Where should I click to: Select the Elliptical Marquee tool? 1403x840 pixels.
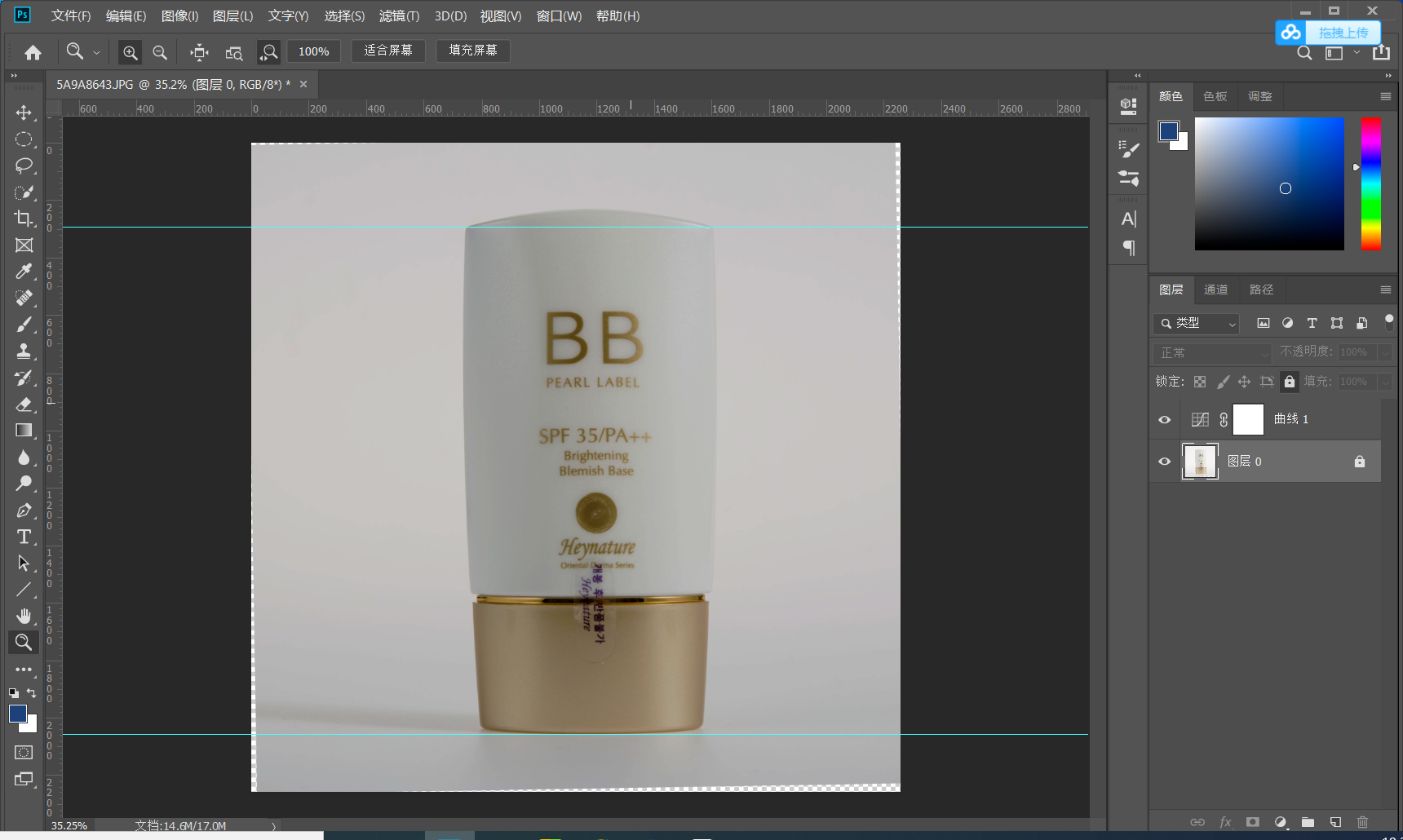[24, 139]
